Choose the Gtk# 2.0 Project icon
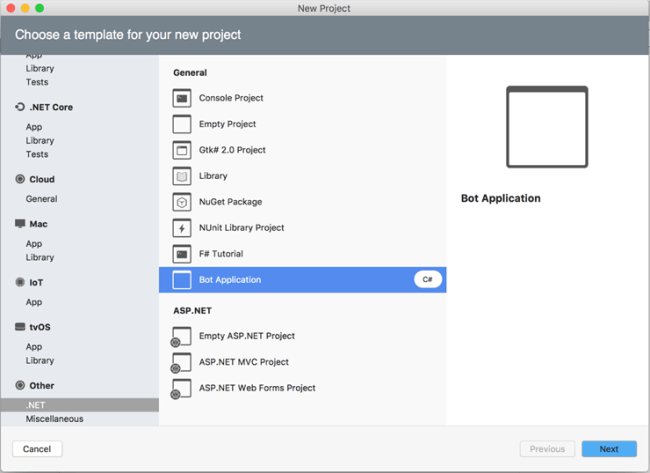The height and width of the screenshot is (473, 650). [x=182, y=150]
